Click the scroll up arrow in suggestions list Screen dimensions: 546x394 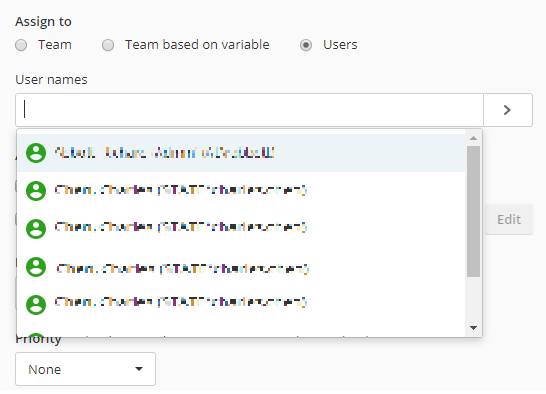tap(473, 138)
